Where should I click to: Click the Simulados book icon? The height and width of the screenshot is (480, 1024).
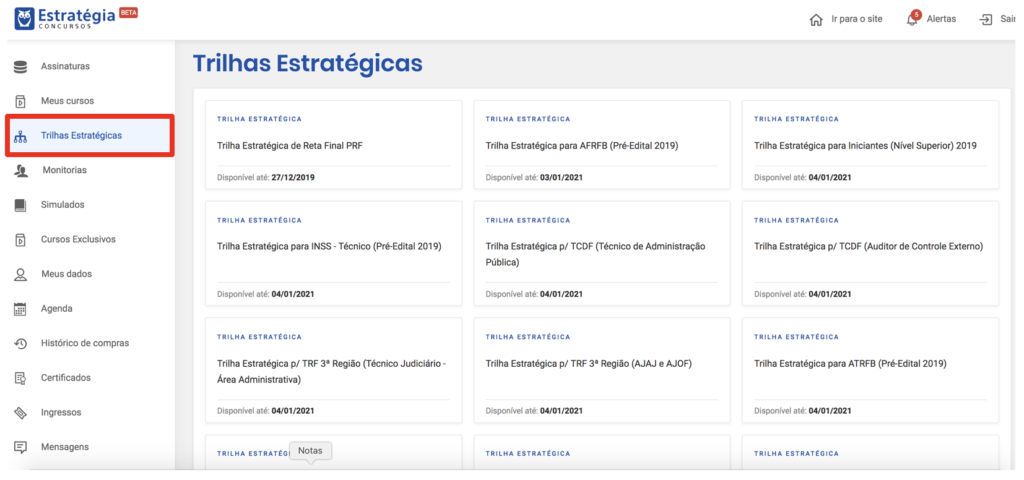click(20, 205)
